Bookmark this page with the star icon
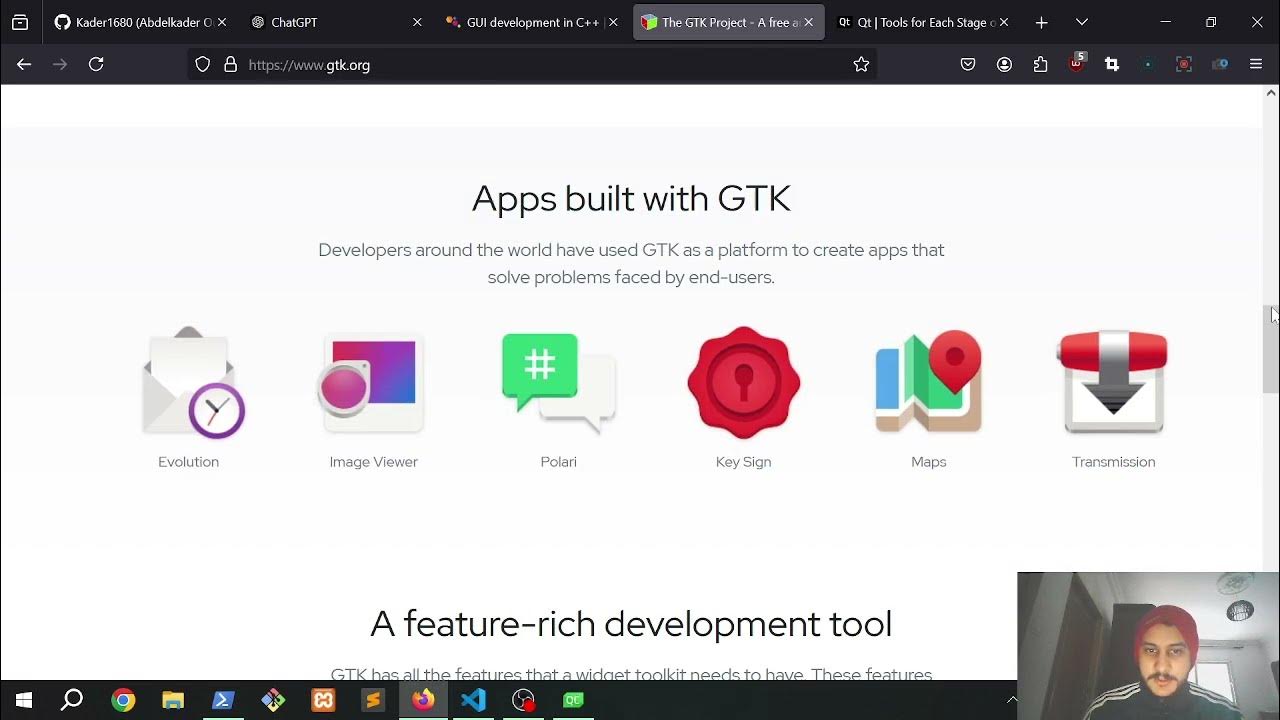This screenshot has width=1280, height=720. pos(861,64)
